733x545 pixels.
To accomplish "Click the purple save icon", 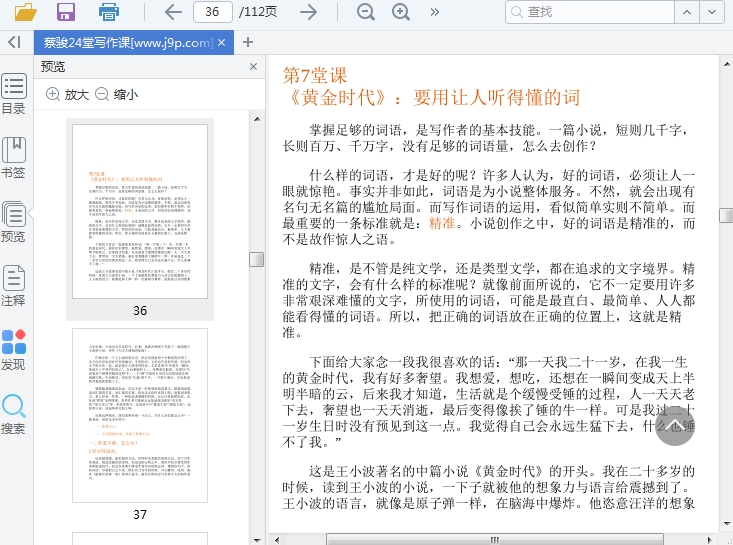I will (x=66, y=12).
